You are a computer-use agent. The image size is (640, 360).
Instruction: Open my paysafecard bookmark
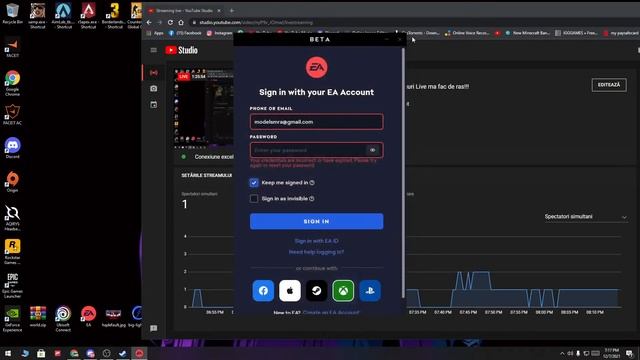620,33
